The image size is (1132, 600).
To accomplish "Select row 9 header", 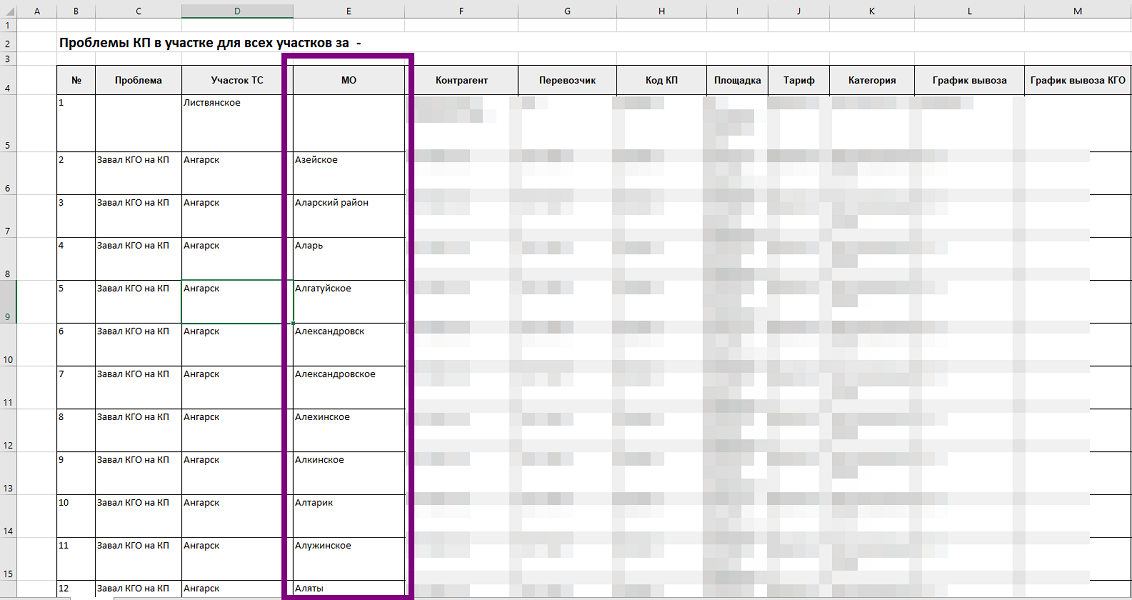I will 8,302.
